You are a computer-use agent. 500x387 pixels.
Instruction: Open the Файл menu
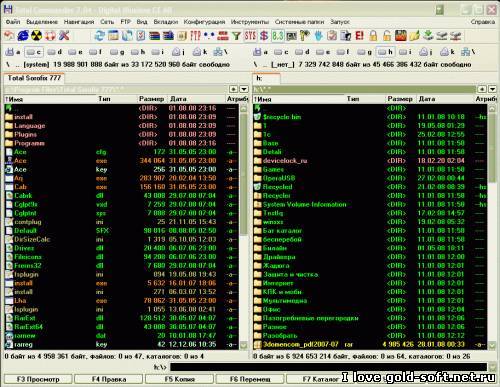(x=13, y=22)
